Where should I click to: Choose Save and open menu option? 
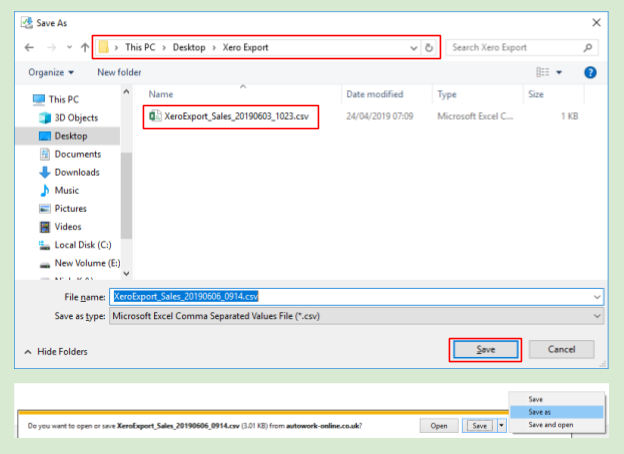click(x=551, y=424)
